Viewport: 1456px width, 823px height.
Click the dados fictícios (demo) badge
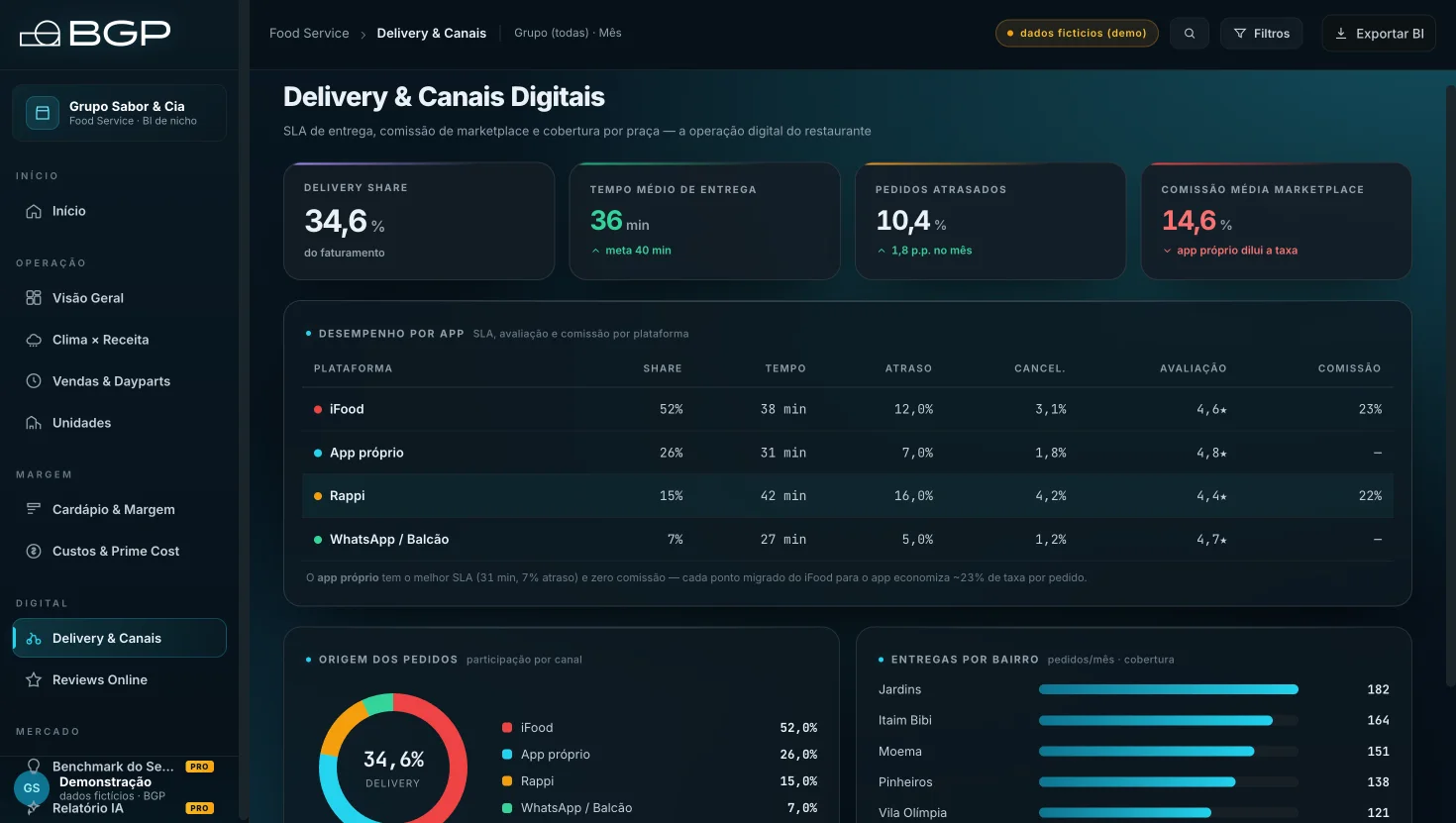(x=1077, y=34)
